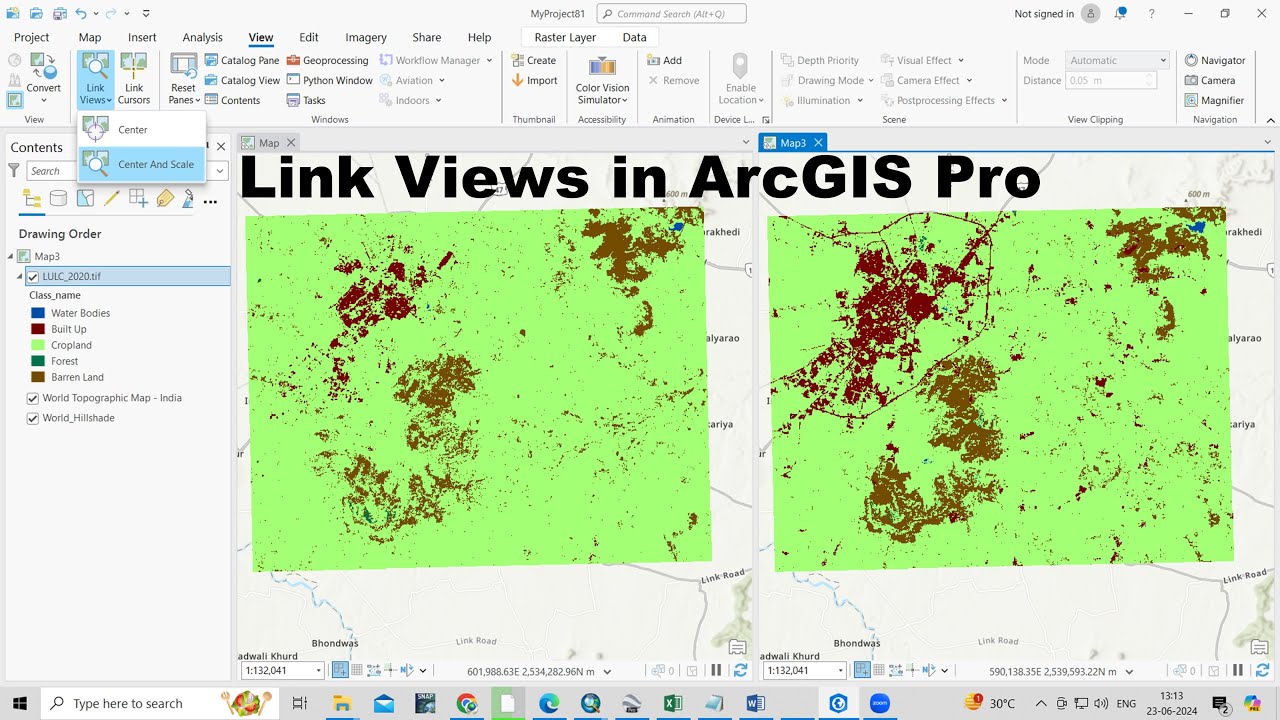The image size is (1280, 720).
Task: Open the Raster Layer contextual tab
Action: 565,37
